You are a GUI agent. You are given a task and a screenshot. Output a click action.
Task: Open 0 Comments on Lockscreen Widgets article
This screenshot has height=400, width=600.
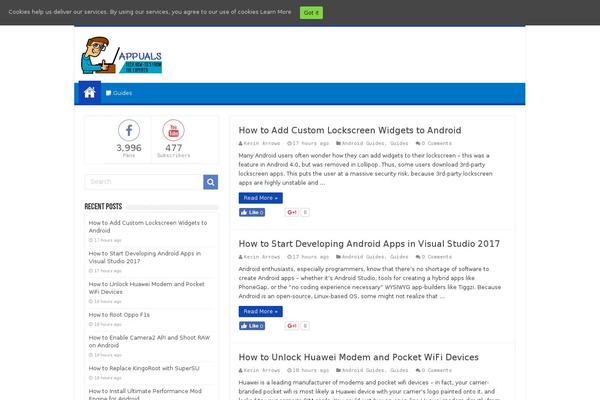(x=437, y=143)
